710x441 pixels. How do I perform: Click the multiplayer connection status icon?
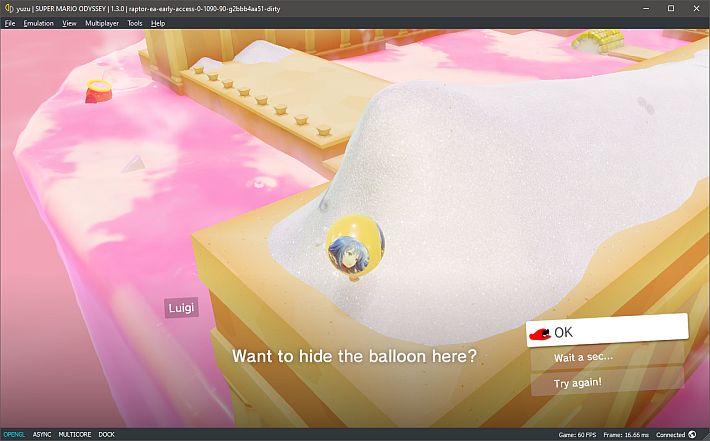coord(692,434)
